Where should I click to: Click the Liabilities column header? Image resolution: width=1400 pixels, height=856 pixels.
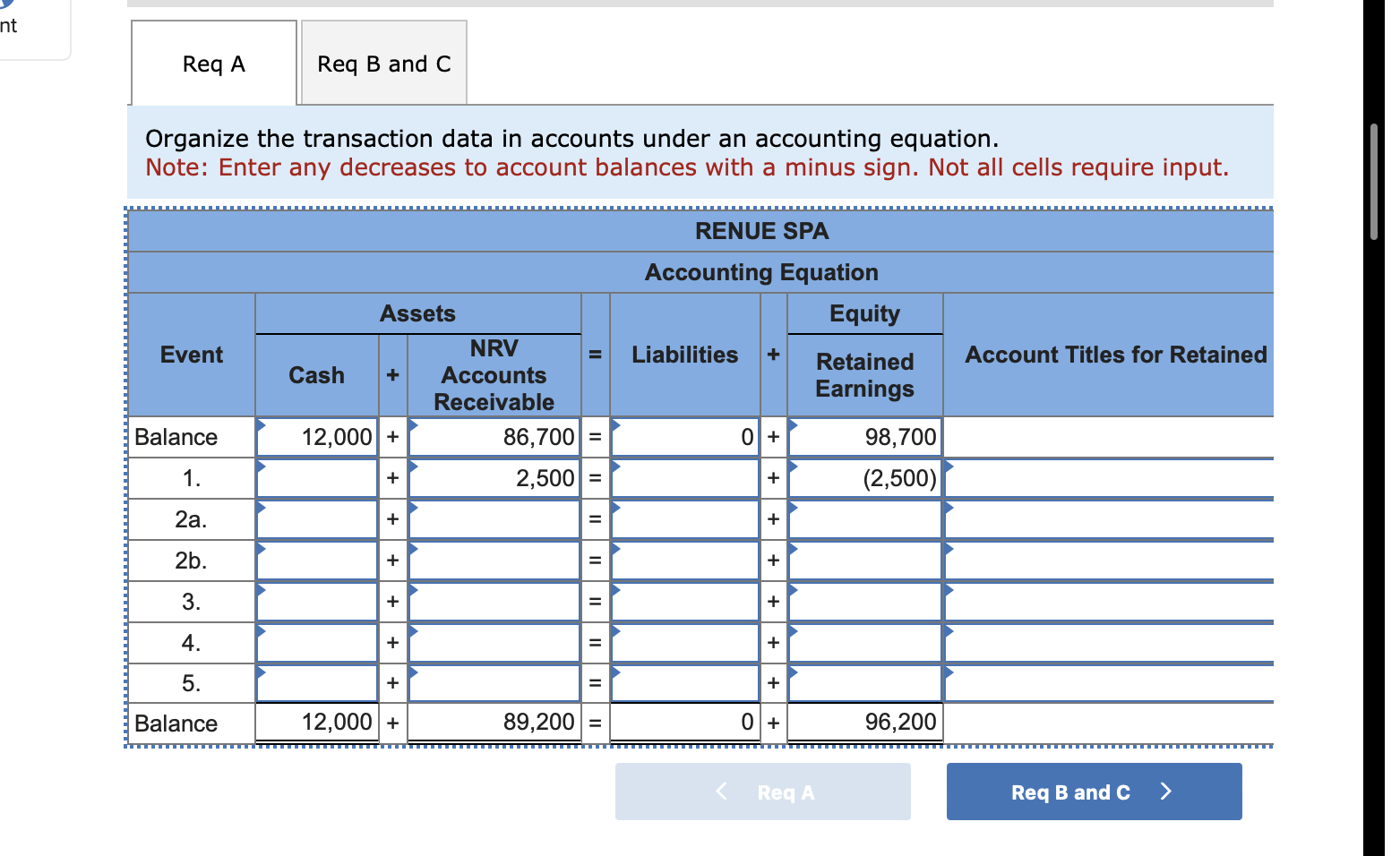click(x=685, y=355)
